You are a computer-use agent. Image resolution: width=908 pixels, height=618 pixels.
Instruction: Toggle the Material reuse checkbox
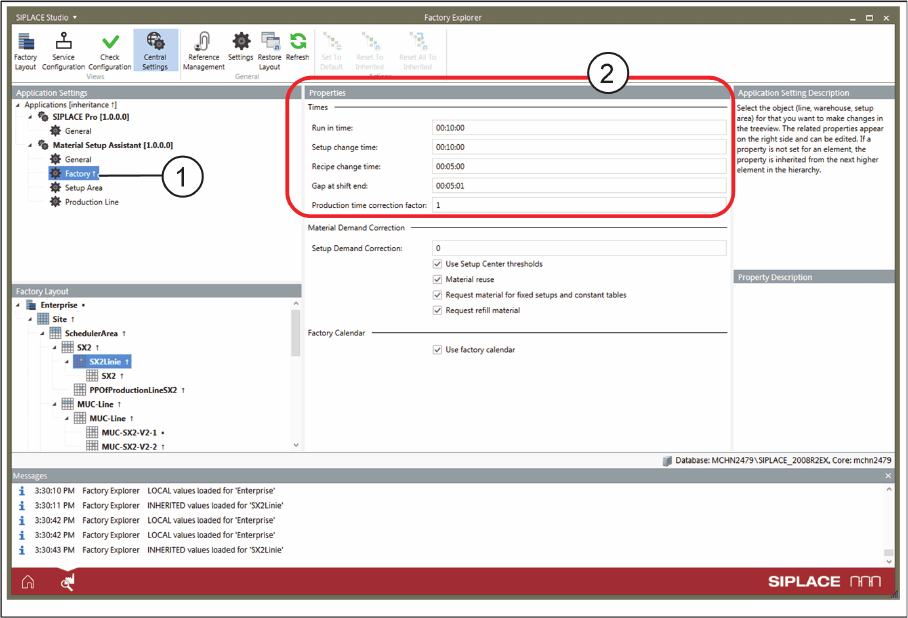(x=437, y=280)
